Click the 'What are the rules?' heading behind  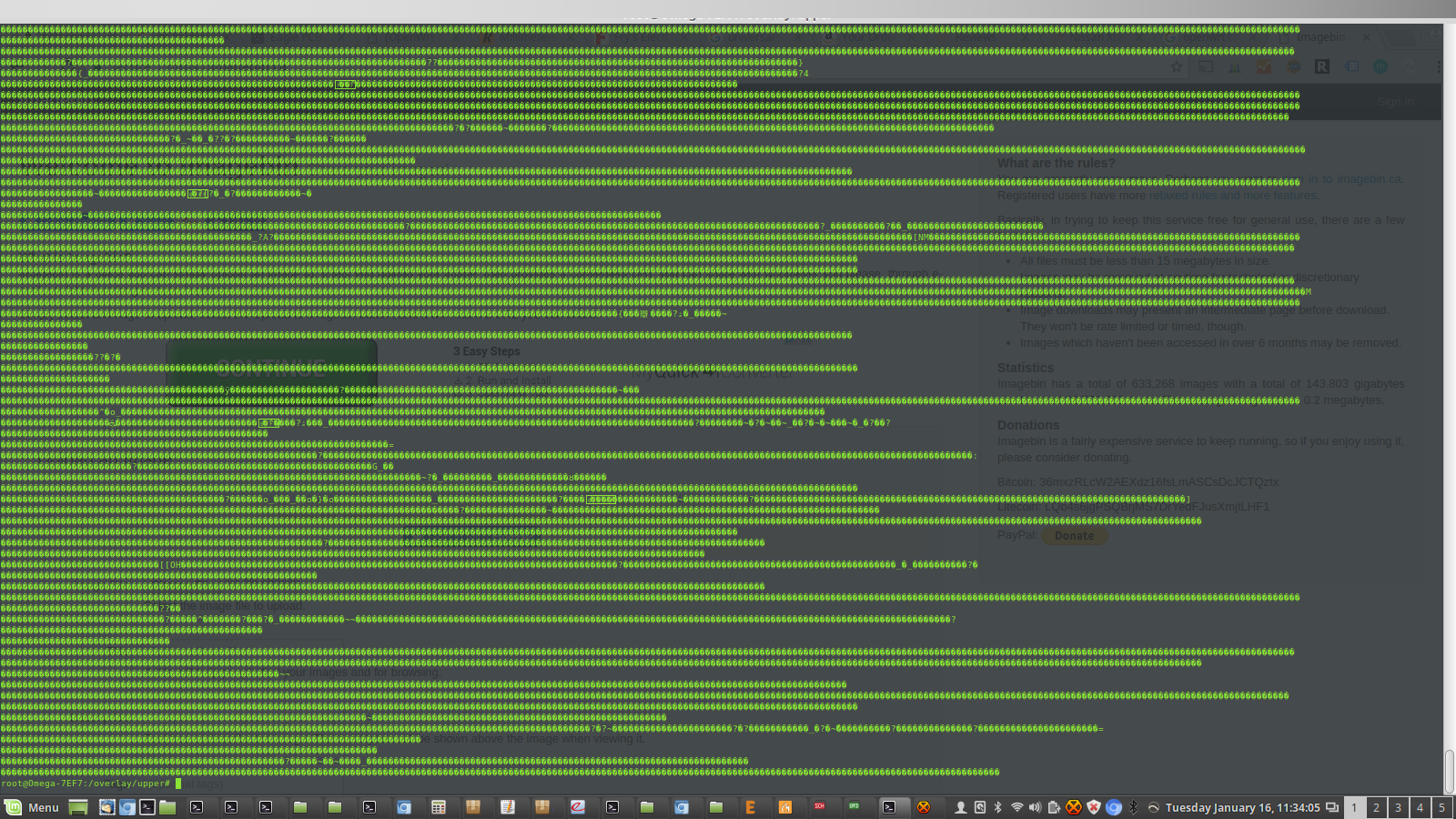pos(1056,163)
